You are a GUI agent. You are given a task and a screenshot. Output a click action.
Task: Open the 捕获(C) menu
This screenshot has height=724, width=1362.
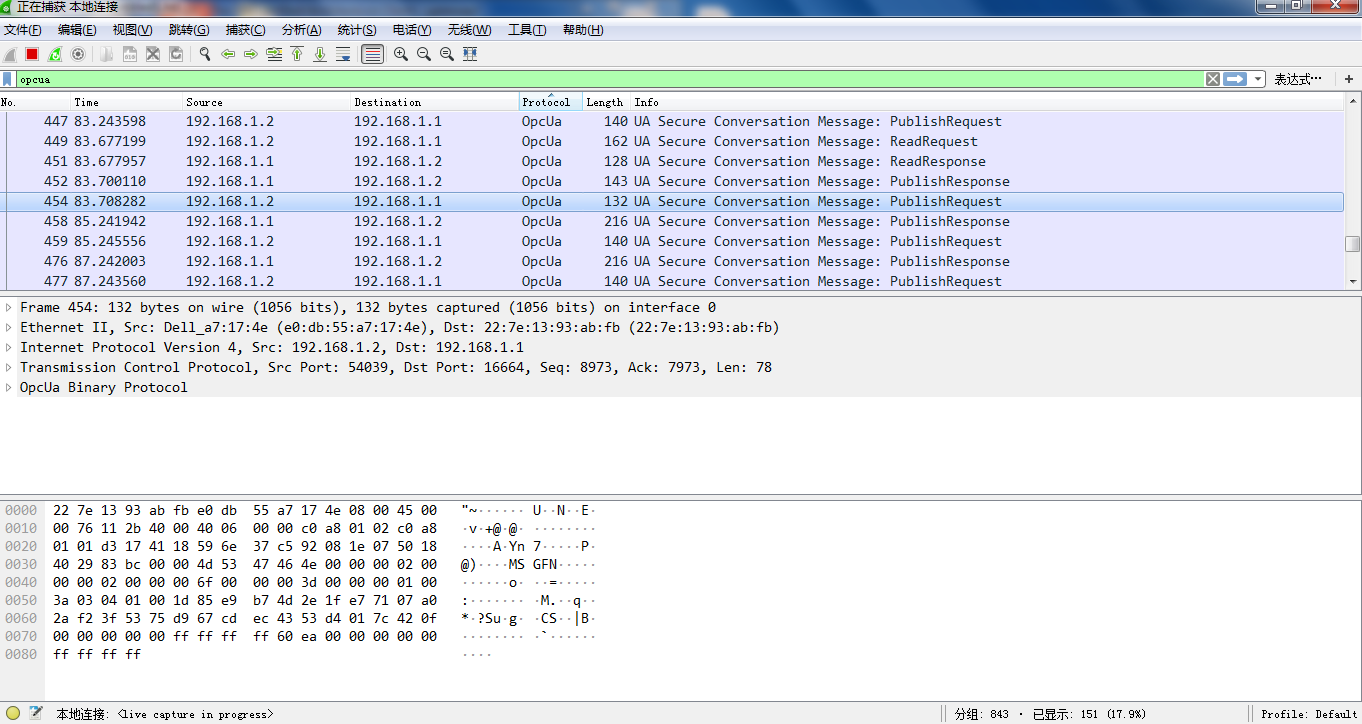246,30
